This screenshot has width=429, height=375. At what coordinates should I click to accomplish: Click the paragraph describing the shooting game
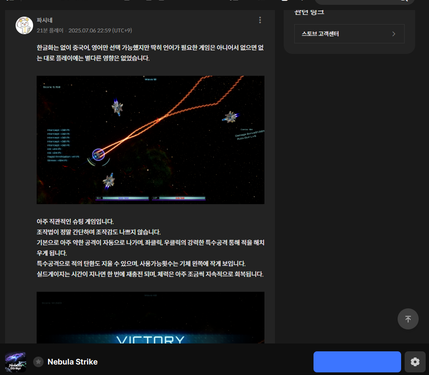[x=150, y=248]
